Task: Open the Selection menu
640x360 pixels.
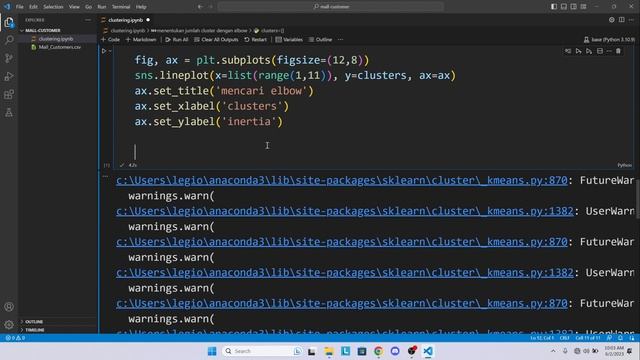Action: coord(53,7)
